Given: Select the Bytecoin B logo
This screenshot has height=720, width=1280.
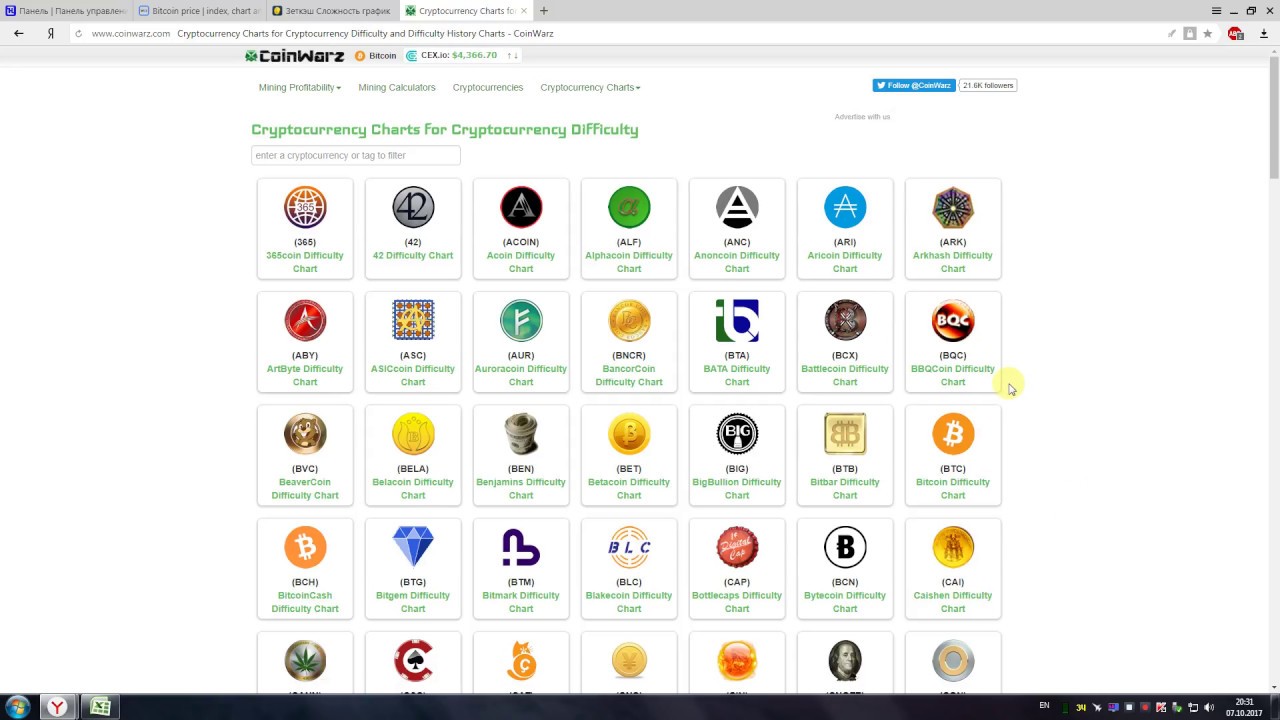Looking at the screenshot, I should coord(845,547).
